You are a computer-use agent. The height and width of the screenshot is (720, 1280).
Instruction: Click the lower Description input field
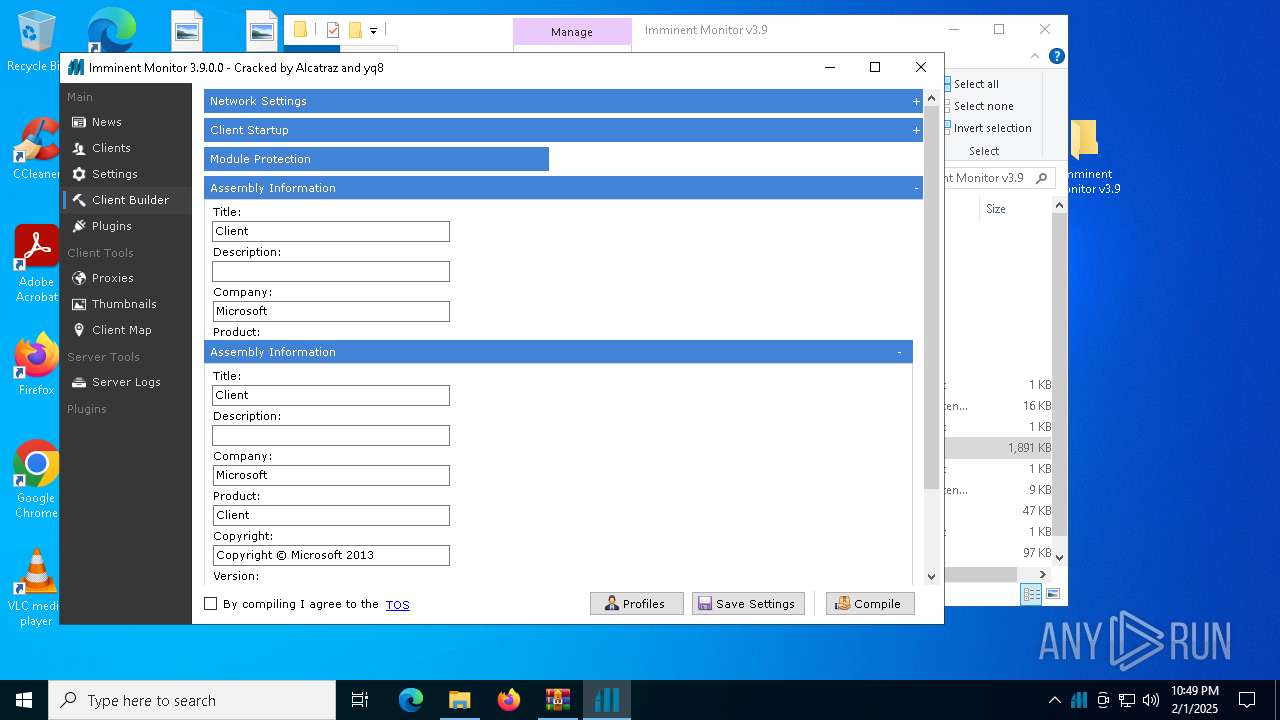331,435
